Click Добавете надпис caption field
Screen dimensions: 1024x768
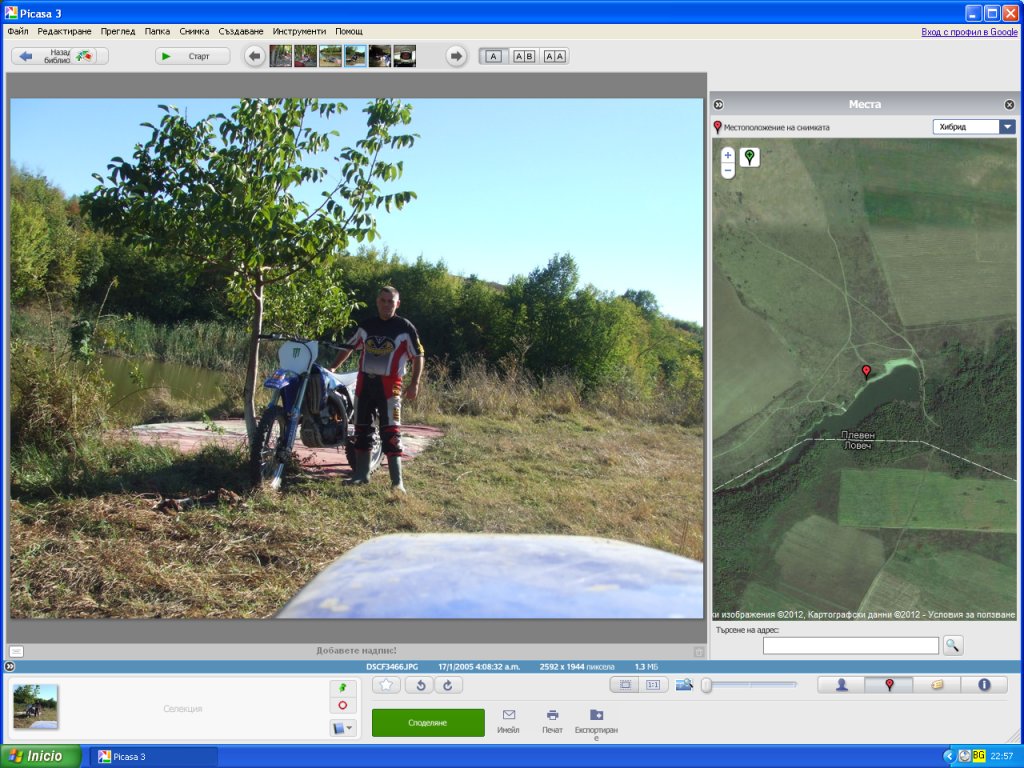pyautogui.click(x=356, y=650)
